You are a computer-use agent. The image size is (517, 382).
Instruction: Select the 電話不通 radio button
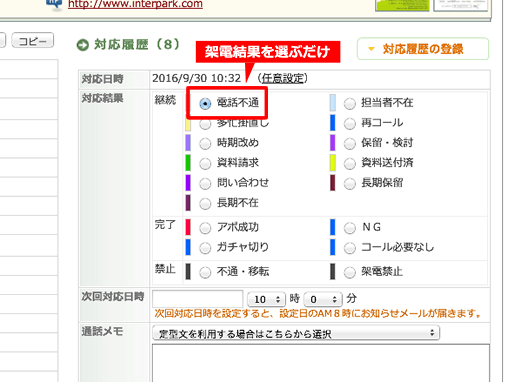tap(205, 104)
